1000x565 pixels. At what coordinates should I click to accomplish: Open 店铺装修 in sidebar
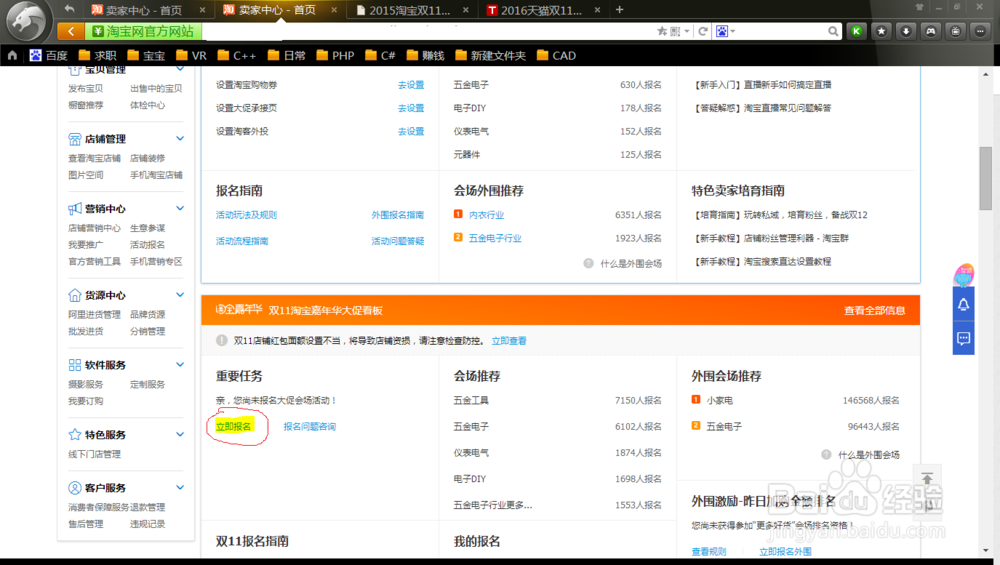point(147,158)
